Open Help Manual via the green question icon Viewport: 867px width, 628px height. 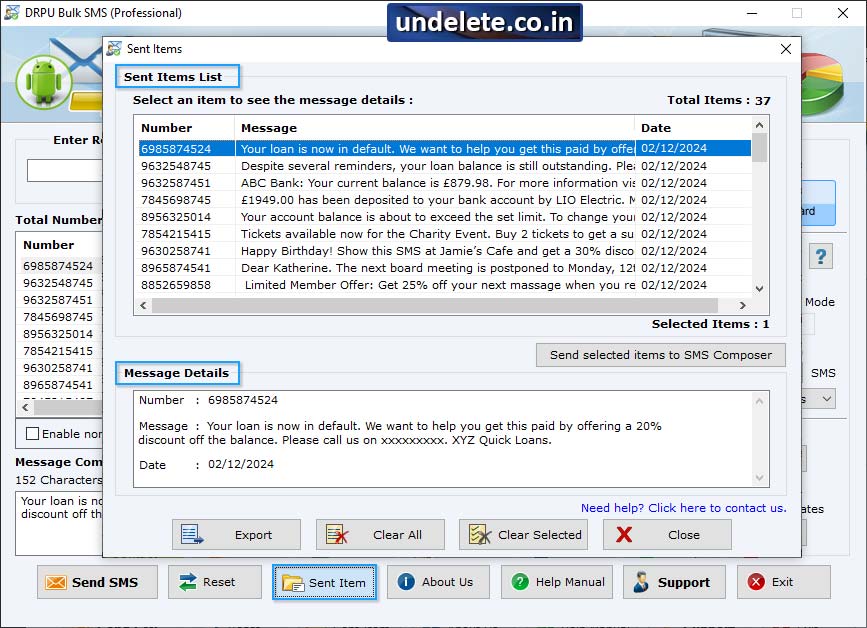[x=520, y=581]
